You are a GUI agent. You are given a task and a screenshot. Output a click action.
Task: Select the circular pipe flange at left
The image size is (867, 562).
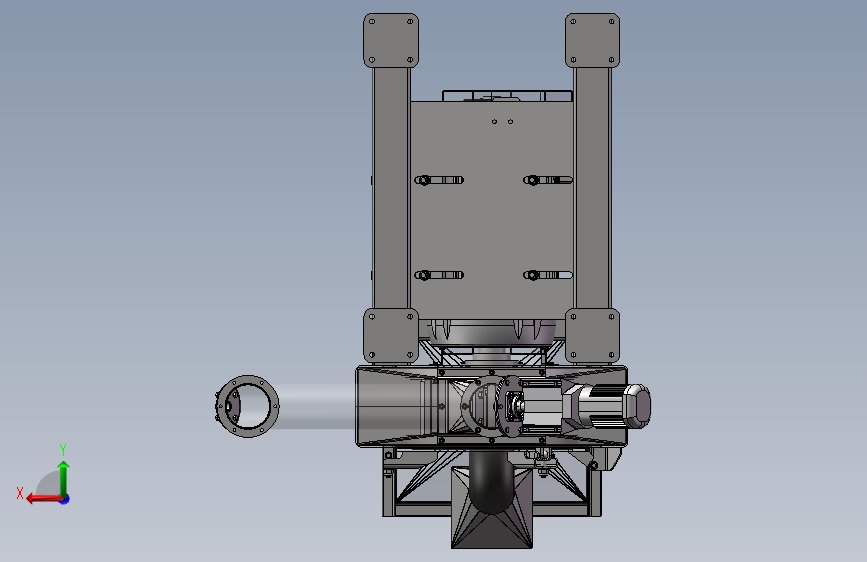pyautogui.click(x=247, y=406)
